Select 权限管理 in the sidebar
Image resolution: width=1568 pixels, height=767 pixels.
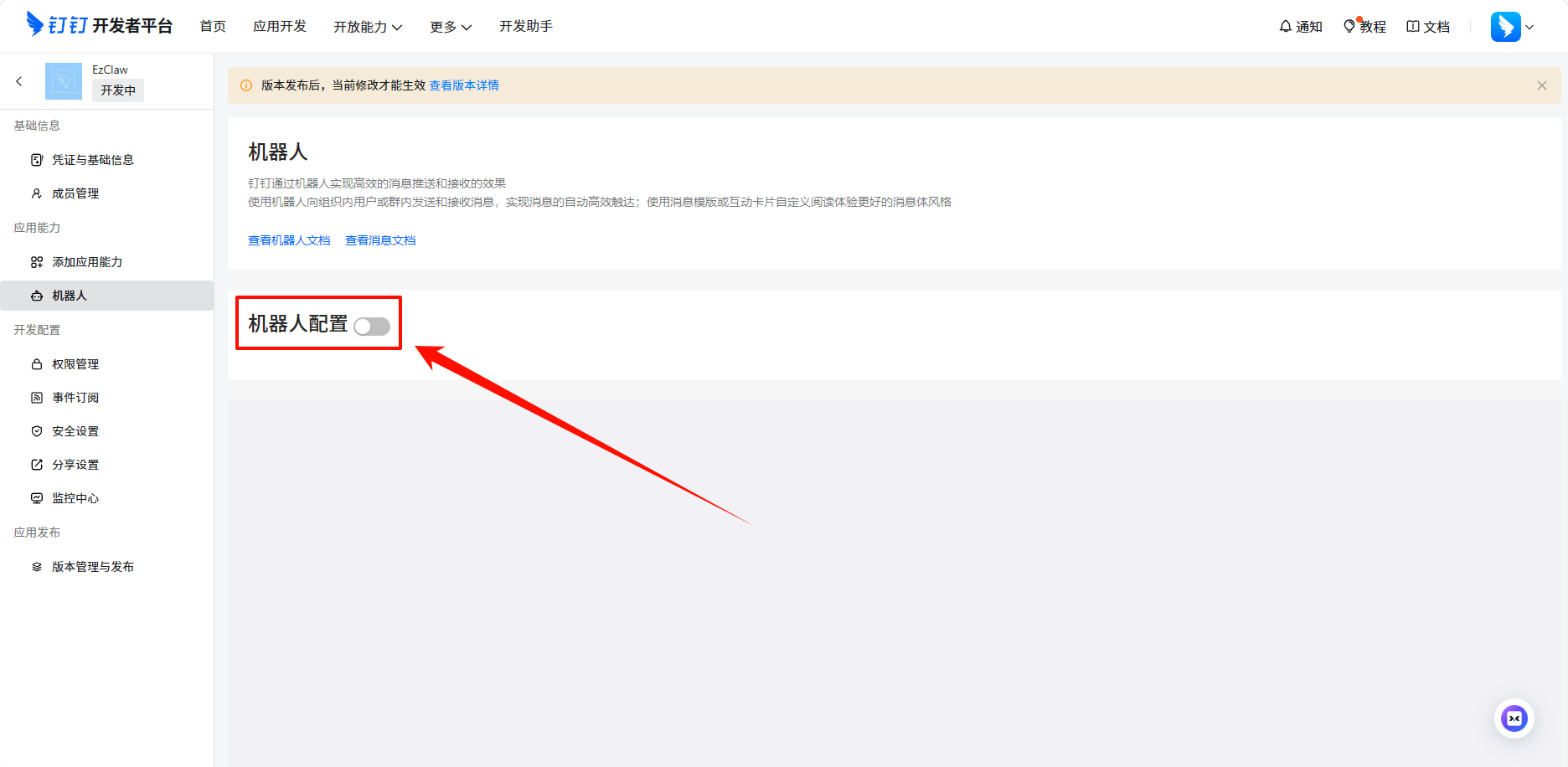point(75,364)
